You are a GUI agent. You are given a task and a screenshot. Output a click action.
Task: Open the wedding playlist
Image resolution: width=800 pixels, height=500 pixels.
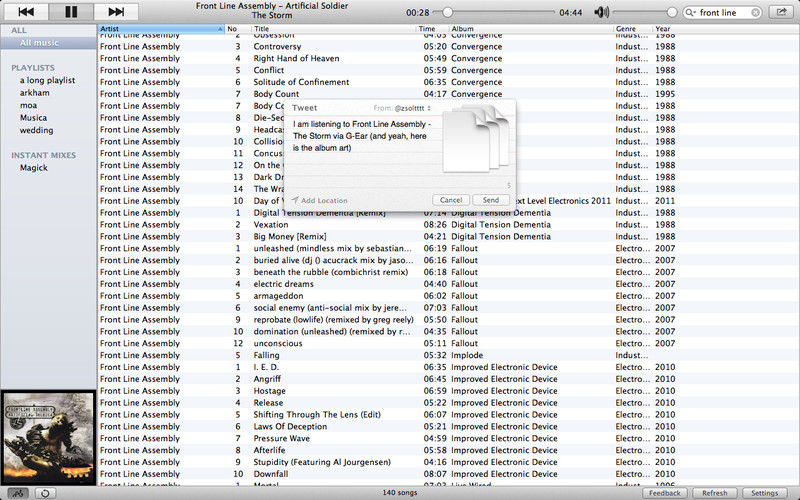coord(36,130)
